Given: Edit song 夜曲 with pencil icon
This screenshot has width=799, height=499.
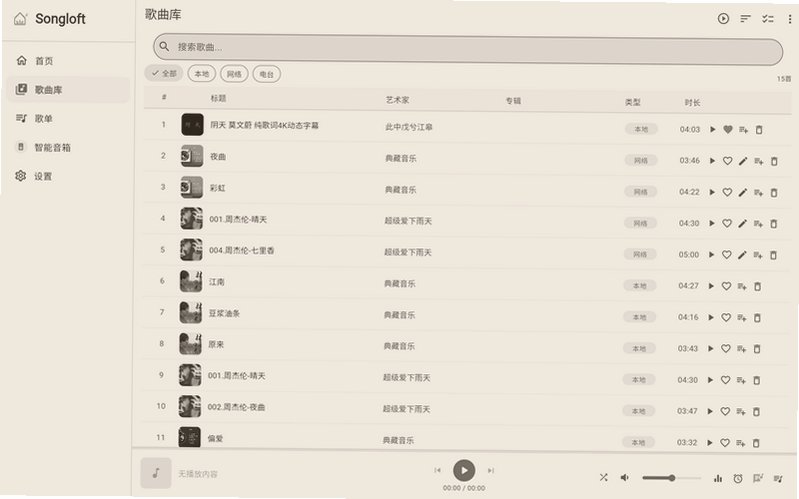Looking at the screenshot, I should point(743,161).
